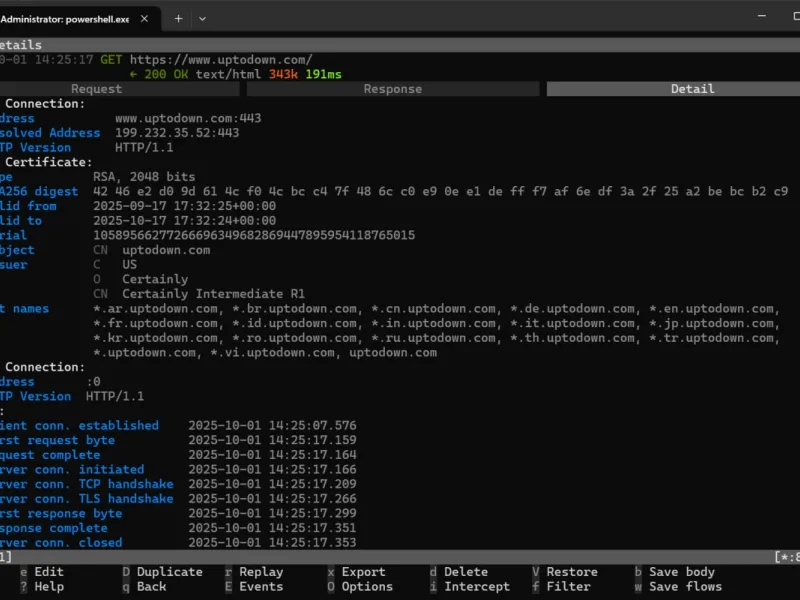Image resolution: width=800 pixels, height=600 pixels.
Task: Switch to the Response tab
Action: click(x=393, y=89)
